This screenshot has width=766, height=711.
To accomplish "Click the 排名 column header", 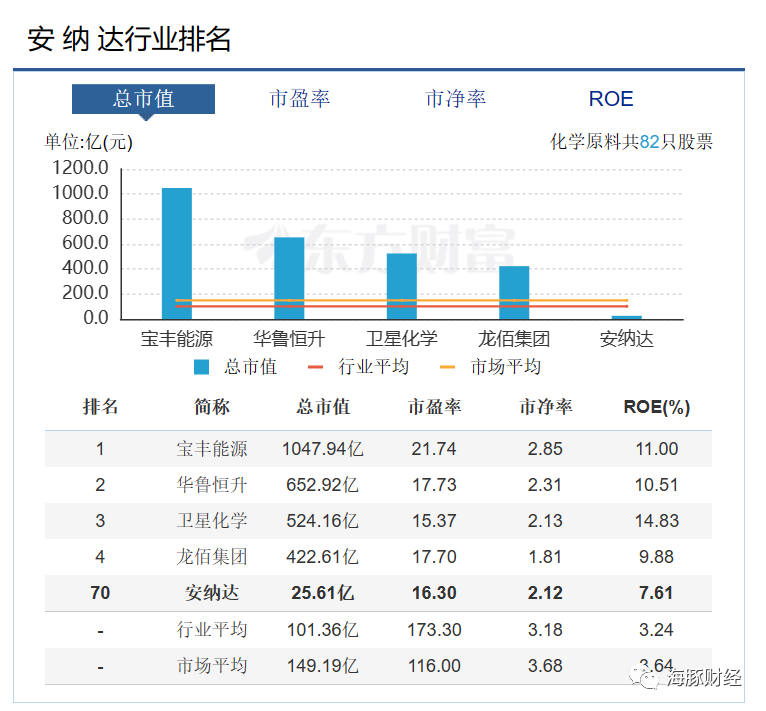I will click(100, 407).
